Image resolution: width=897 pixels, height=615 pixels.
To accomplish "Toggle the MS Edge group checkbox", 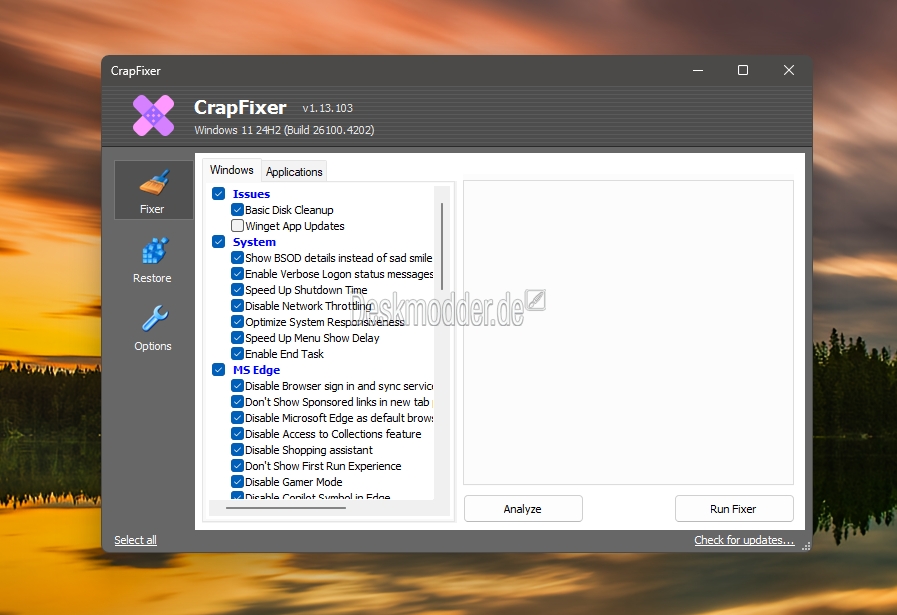I will (x=219, y=370).
